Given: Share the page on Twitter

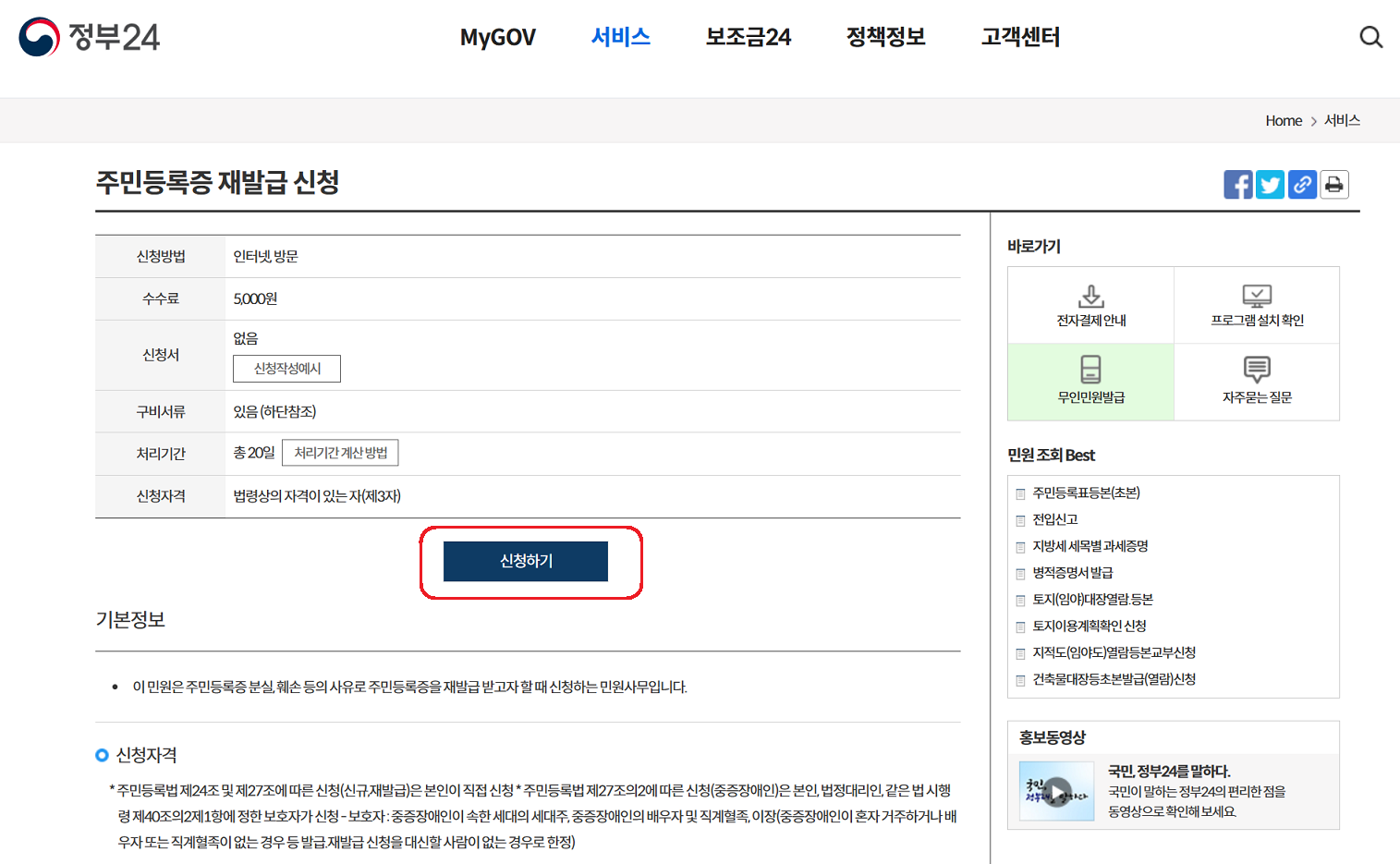Looking at the screenshot, I should tap(1270, 184).
